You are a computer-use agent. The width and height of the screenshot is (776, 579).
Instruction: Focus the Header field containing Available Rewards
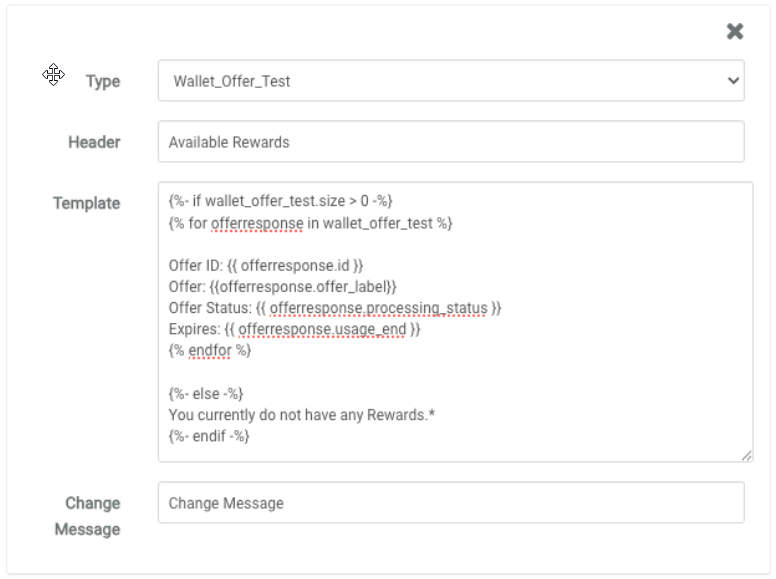[x=450, y=142]
